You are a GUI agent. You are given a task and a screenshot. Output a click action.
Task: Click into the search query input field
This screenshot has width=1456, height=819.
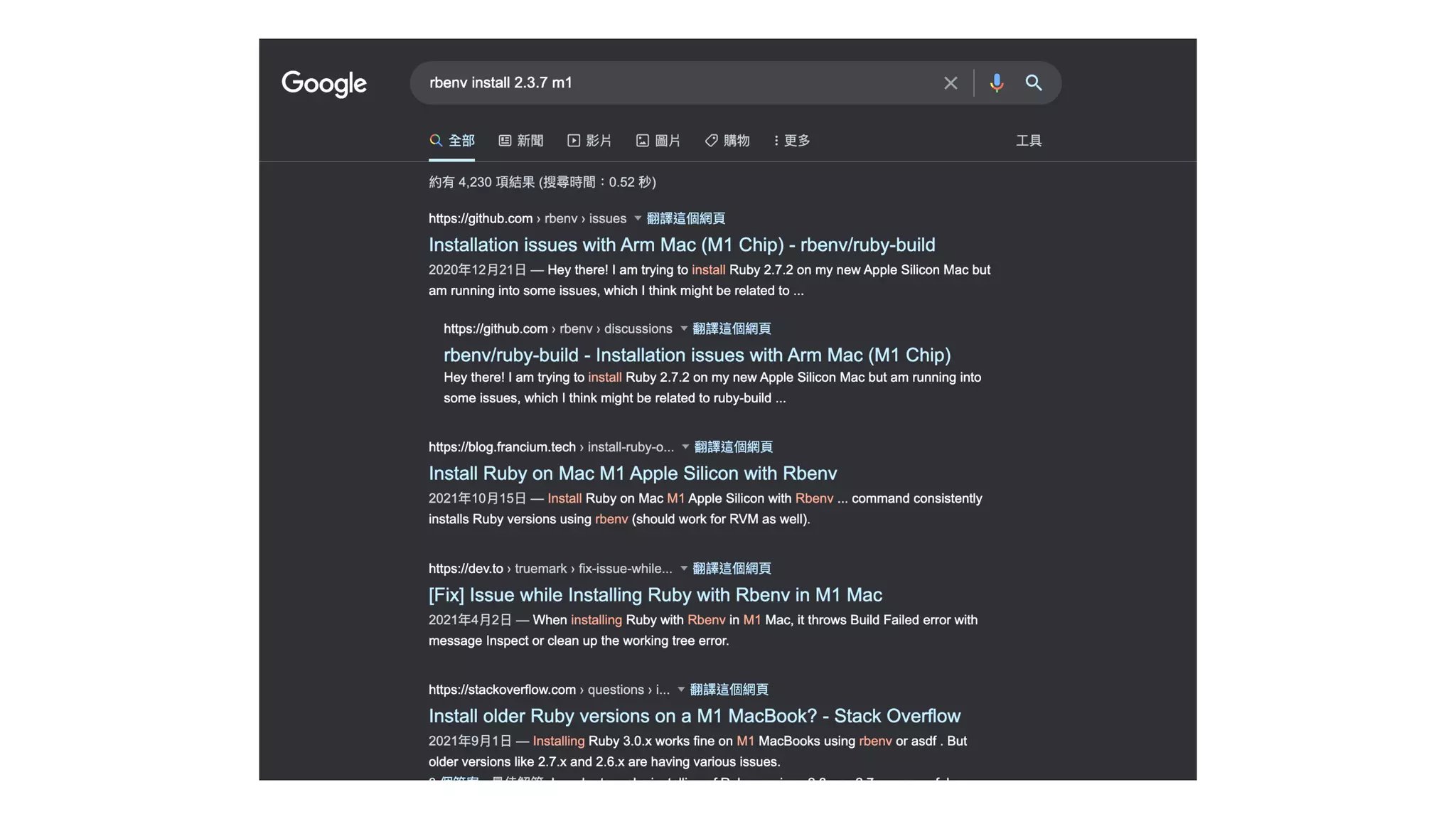(x=675, y=83)
